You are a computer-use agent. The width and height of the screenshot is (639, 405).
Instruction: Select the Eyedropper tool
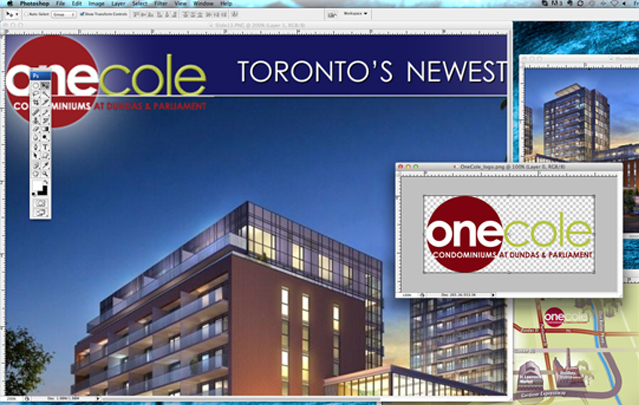45,165
